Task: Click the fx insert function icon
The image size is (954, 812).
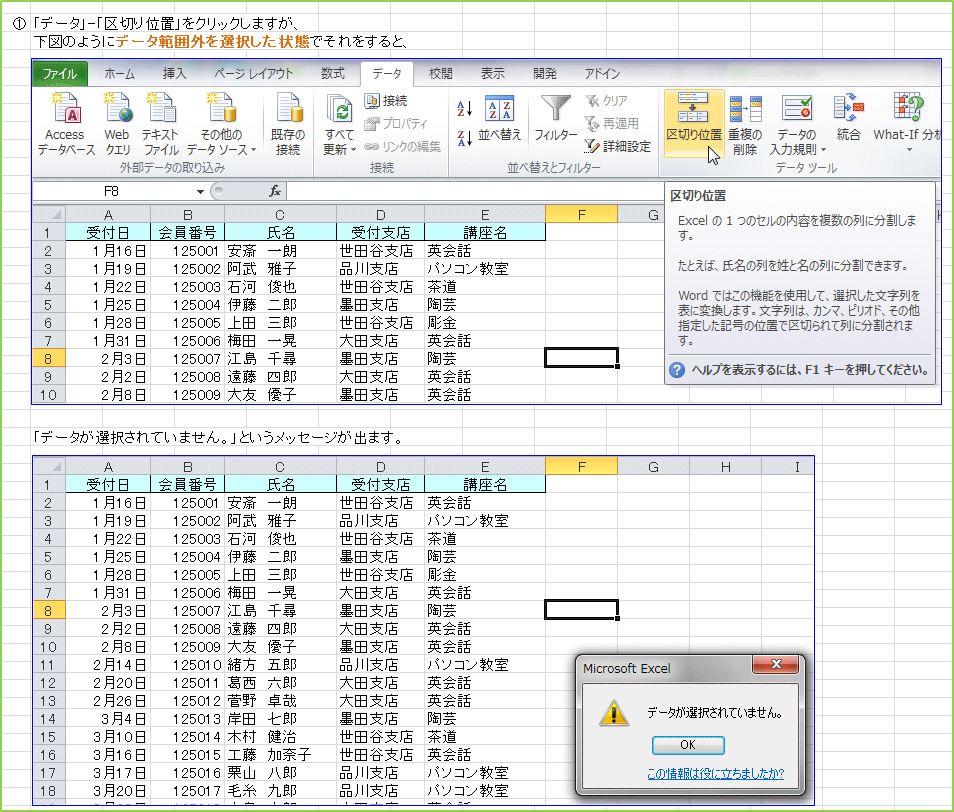Action: point(275,191)
